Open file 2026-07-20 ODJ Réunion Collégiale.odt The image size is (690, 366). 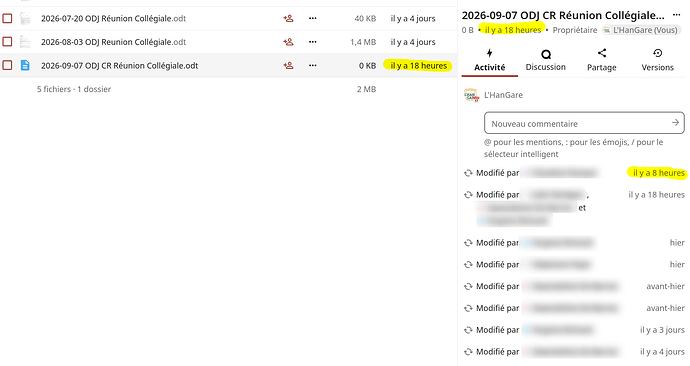click(x=113, y=18)
